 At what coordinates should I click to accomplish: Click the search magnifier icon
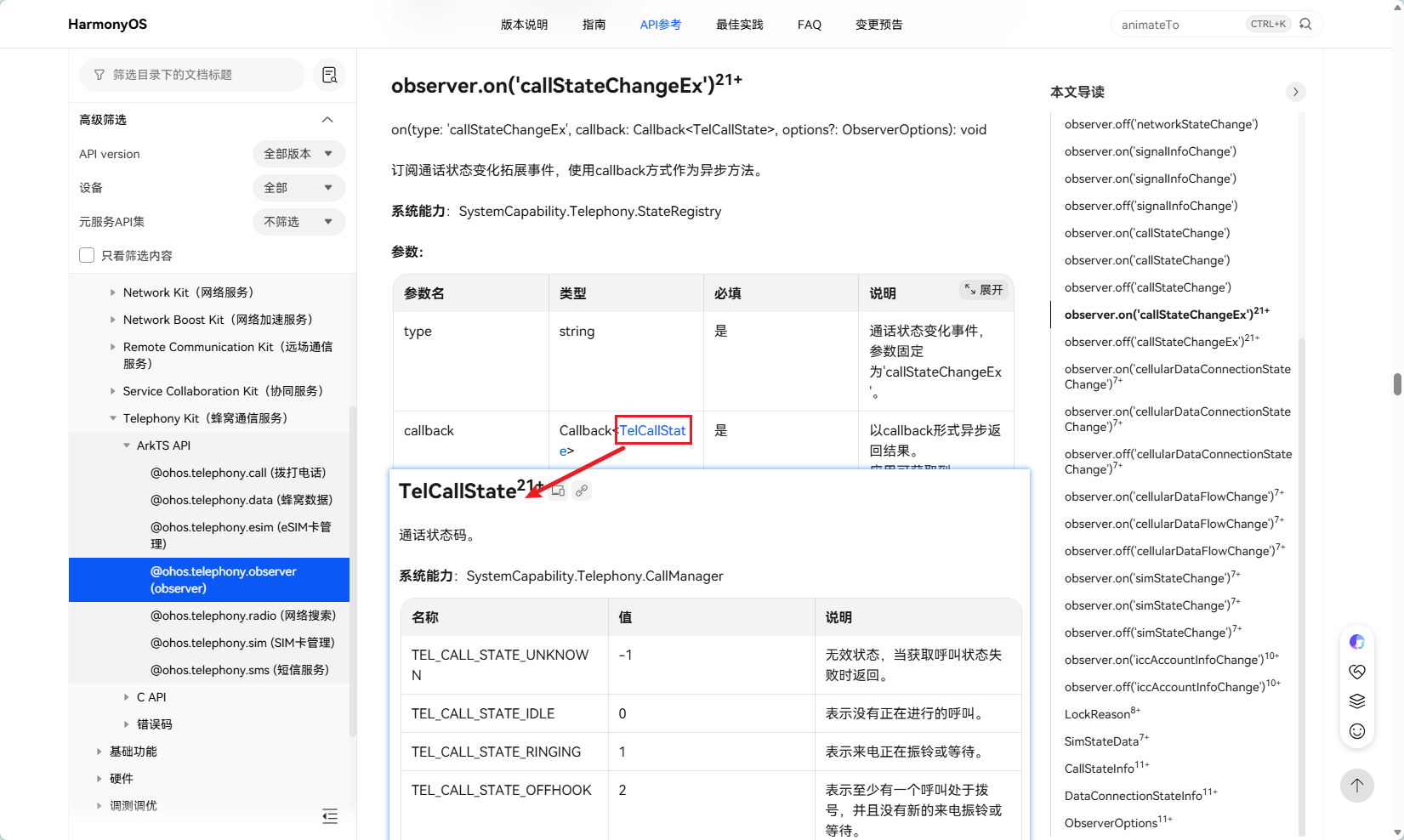(1305, 24)
